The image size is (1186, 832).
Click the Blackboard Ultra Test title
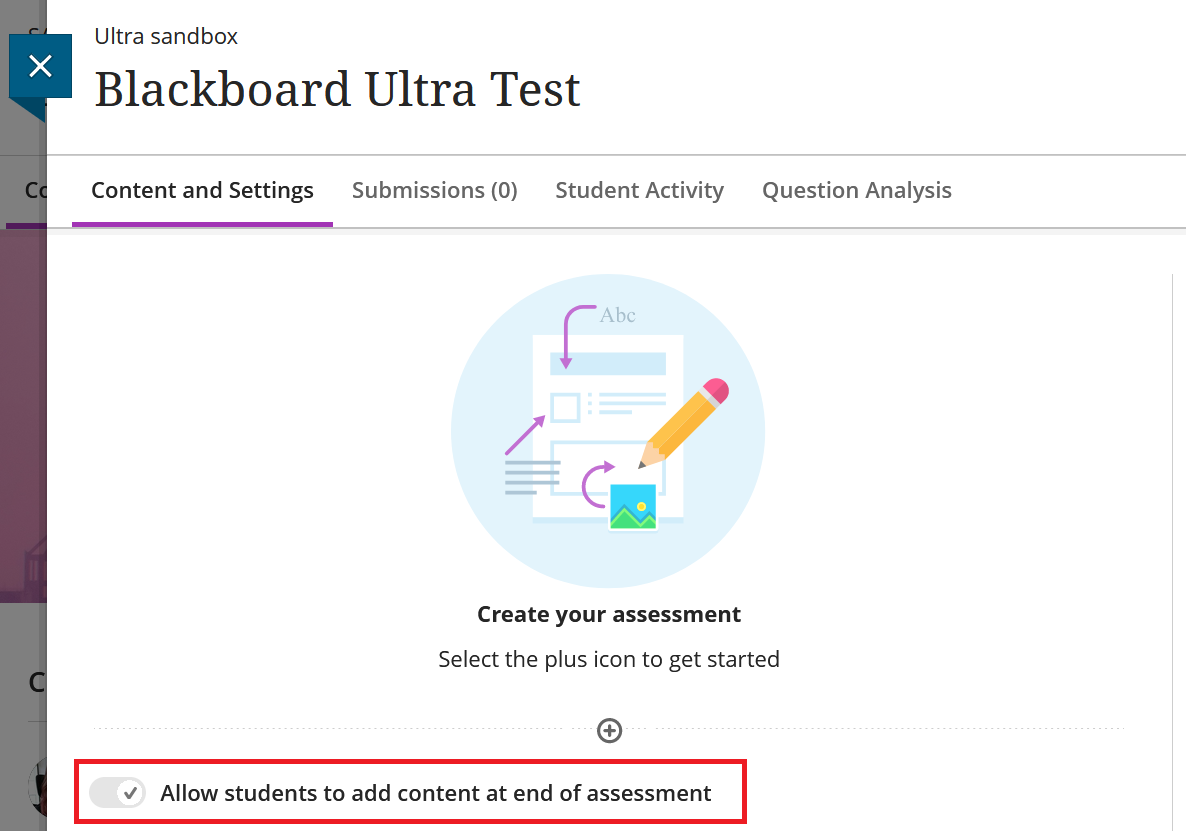(337, 90)
